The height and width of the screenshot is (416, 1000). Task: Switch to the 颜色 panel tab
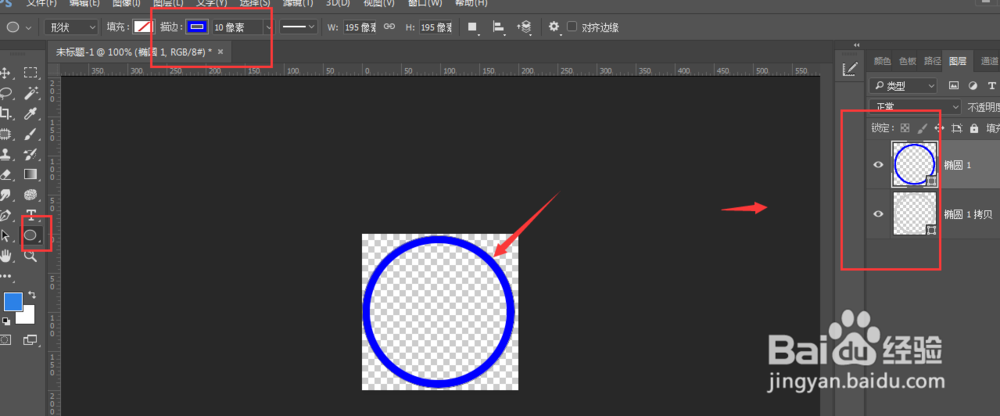882,61
